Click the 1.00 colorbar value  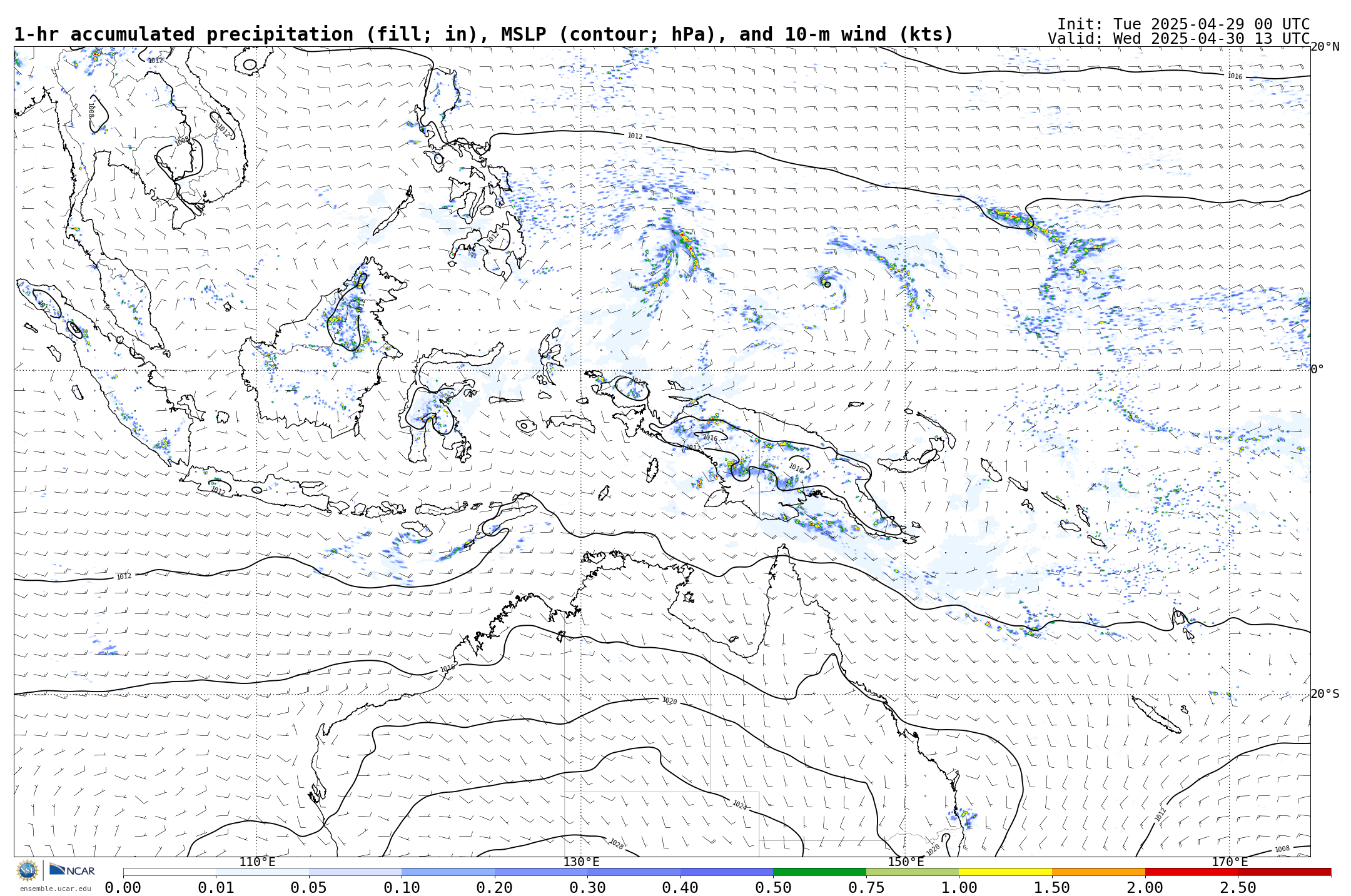pos(959,888)
